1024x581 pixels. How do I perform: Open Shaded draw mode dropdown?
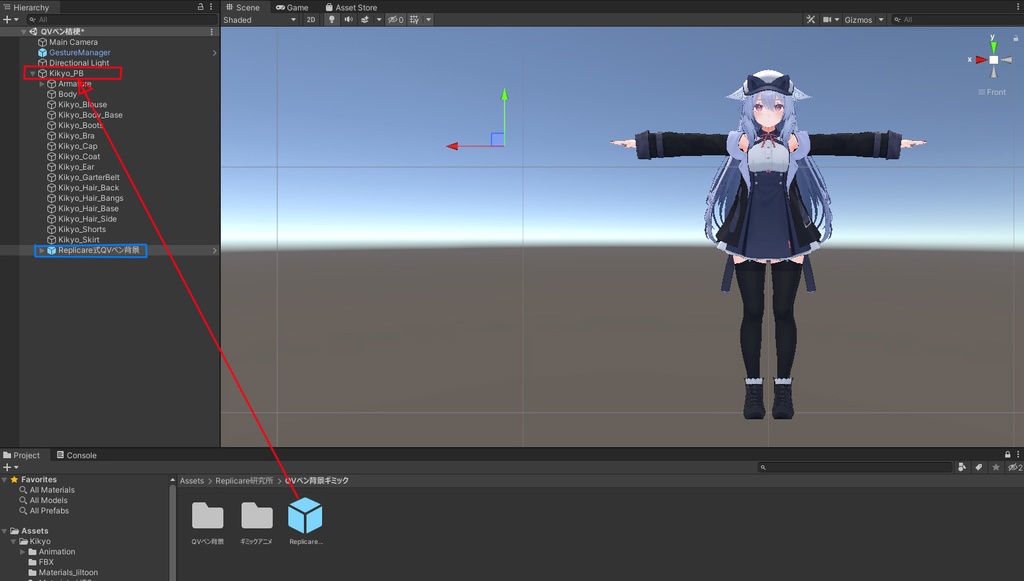tap(259, 20)
